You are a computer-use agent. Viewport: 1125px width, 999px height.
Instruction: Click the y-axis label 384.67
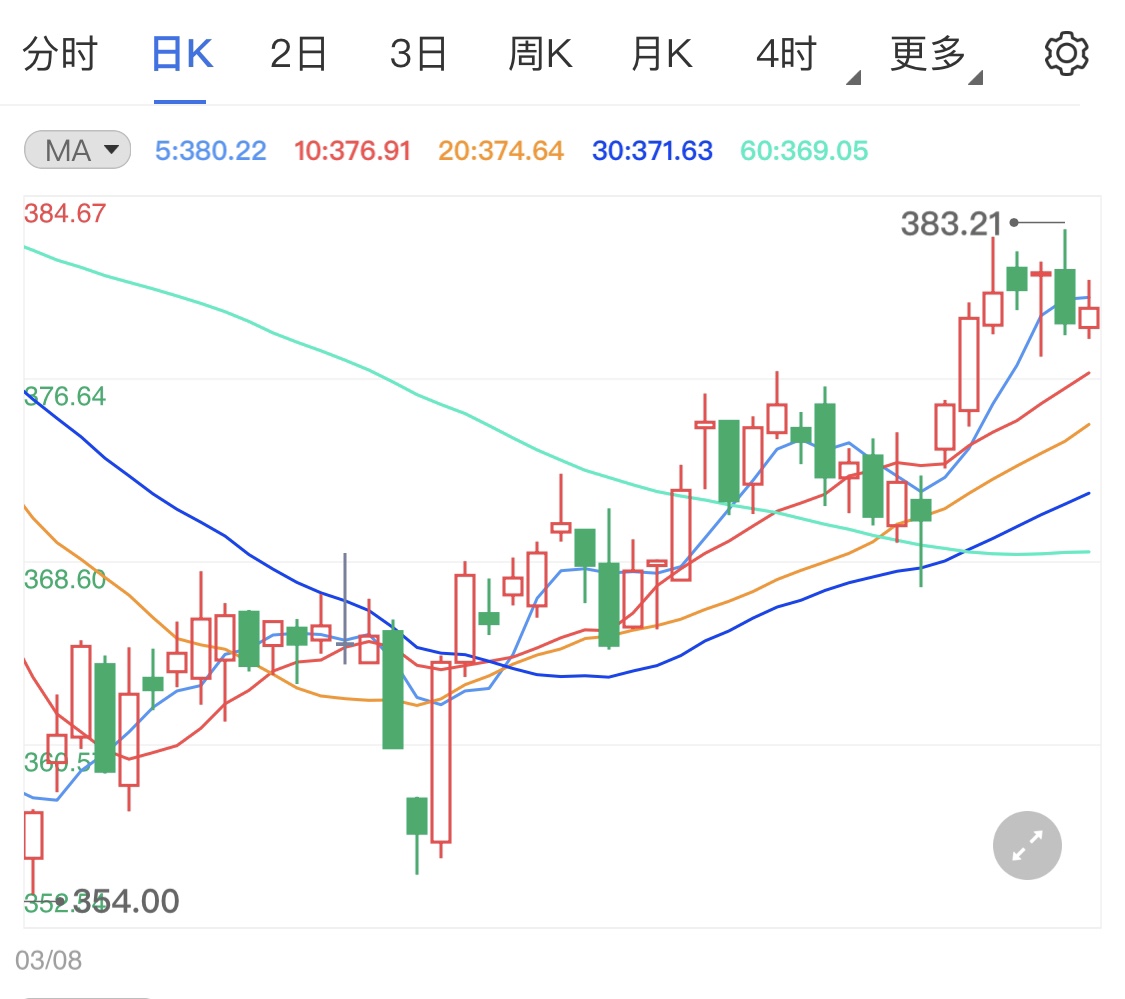[x=65, y=213]
